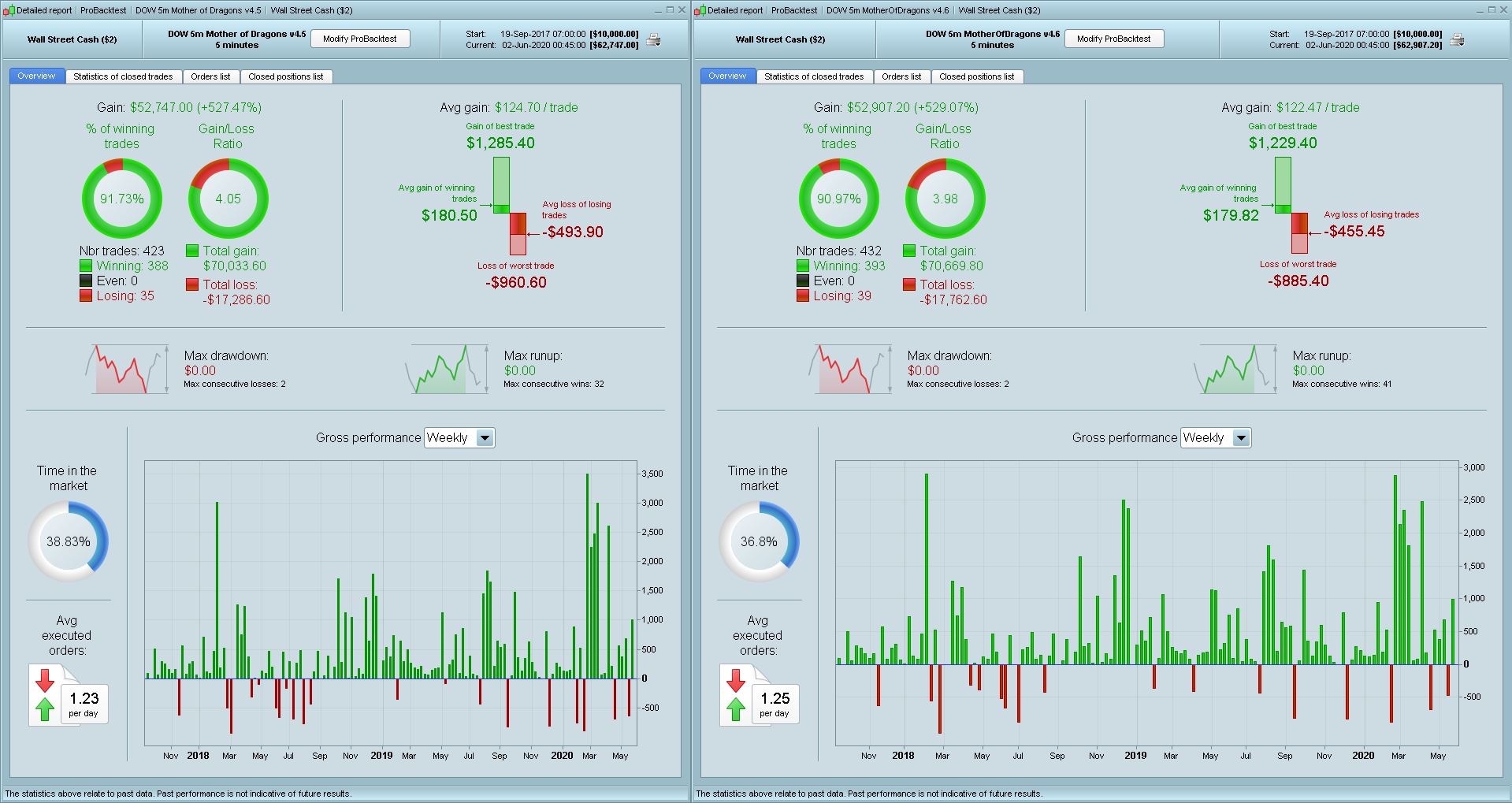1512x803 pixels.
Task: Click the 3.98 Gain/Loss ratio donut chart
Action: (945, 199)
